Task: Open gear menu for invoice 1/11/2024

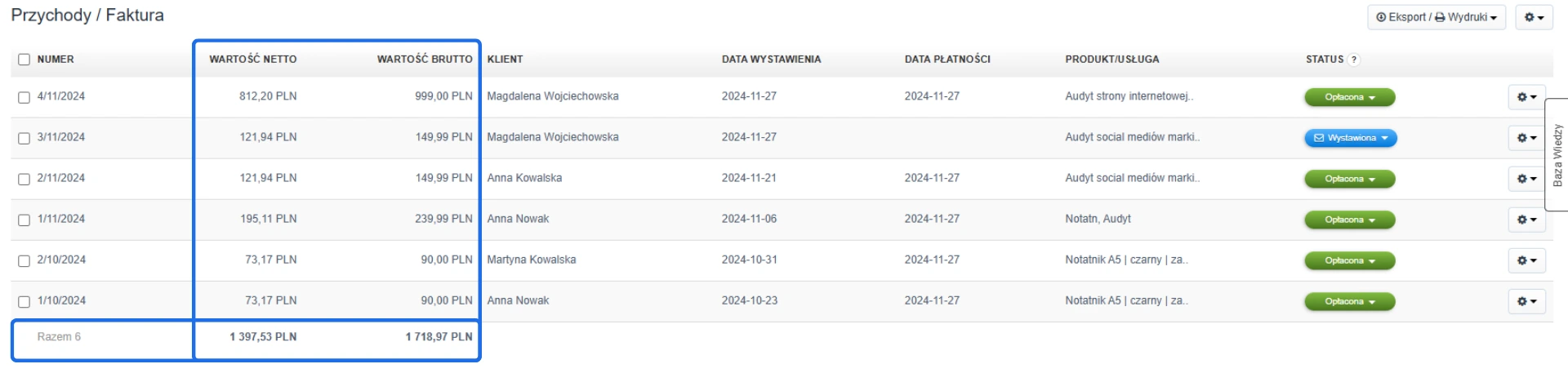Action: pyautogui.click(x=1526, y=220)
